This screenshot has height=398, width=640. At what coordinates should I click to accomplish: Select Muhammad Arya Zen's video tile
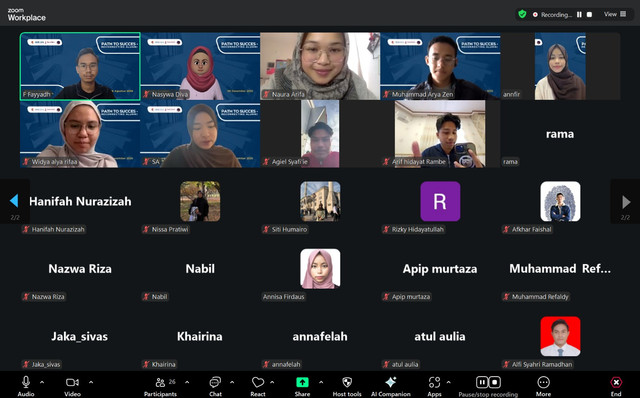[440, 66]
